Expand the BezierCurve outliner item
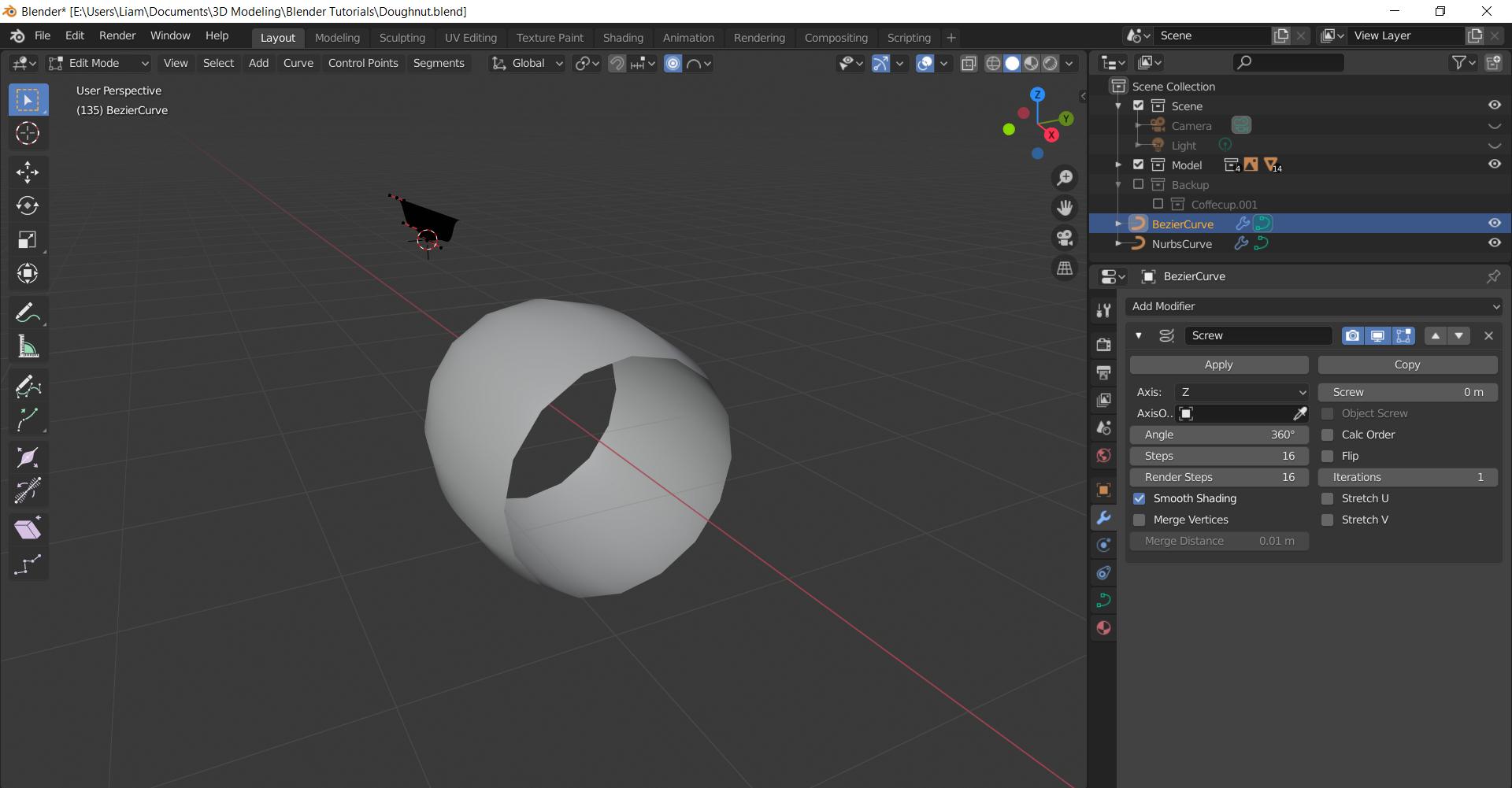 click(1118, 224)
